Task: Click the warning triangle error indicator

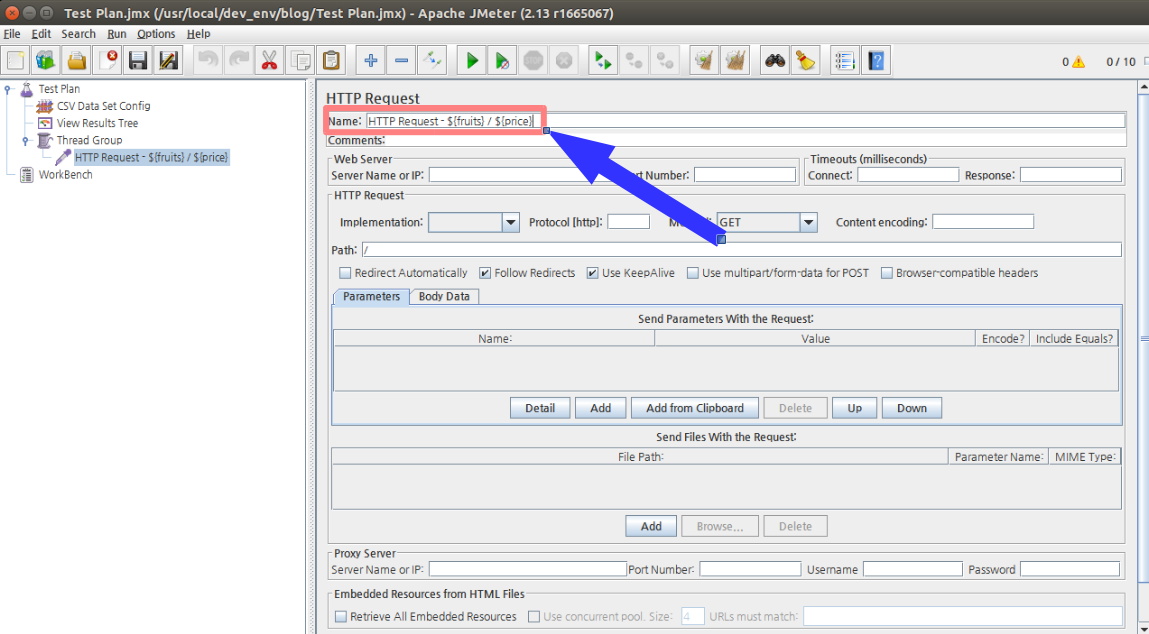Action: coord(1078,62)
